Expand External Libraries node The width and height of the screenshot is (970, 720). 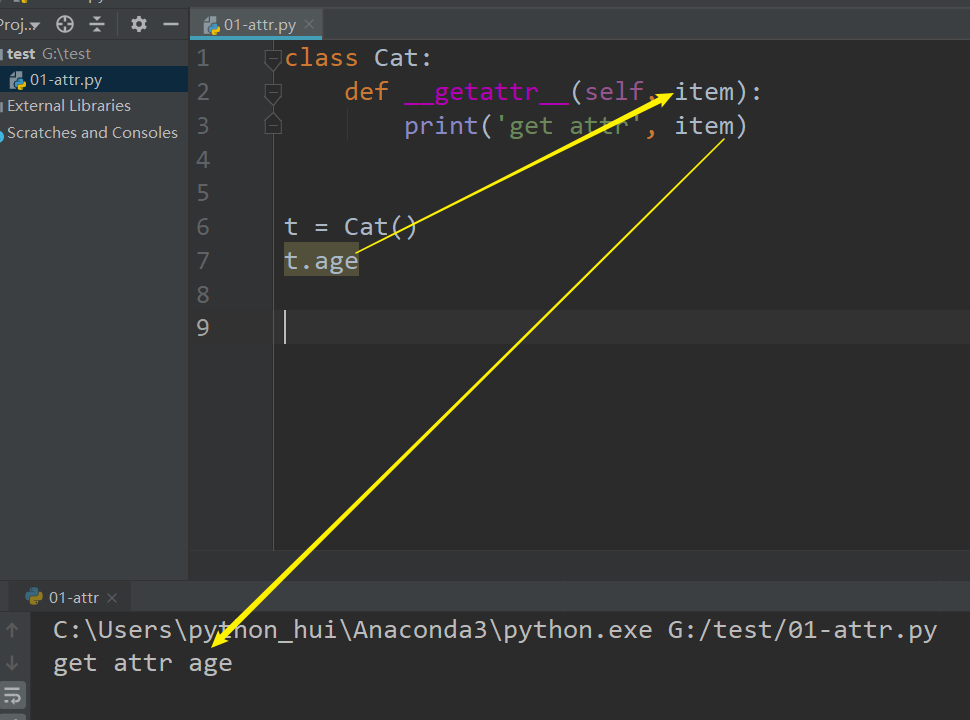(69, 106)
